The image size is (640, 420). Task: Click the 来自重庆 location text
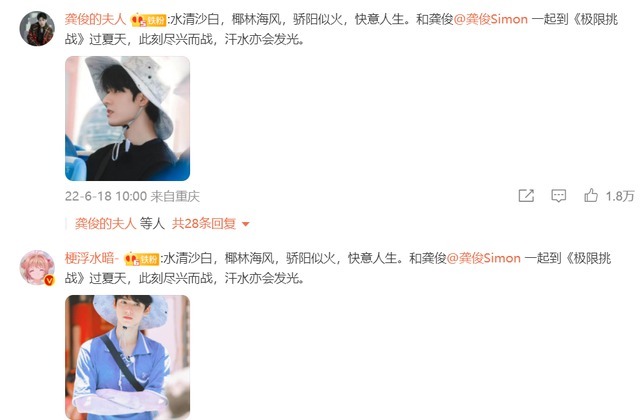pos(175,196)
